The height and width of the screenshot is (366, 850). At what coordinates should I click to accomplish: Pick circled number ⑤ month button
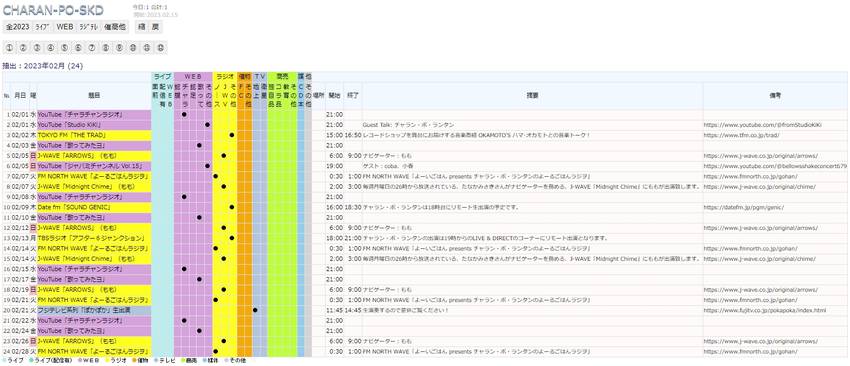point(65,48)
